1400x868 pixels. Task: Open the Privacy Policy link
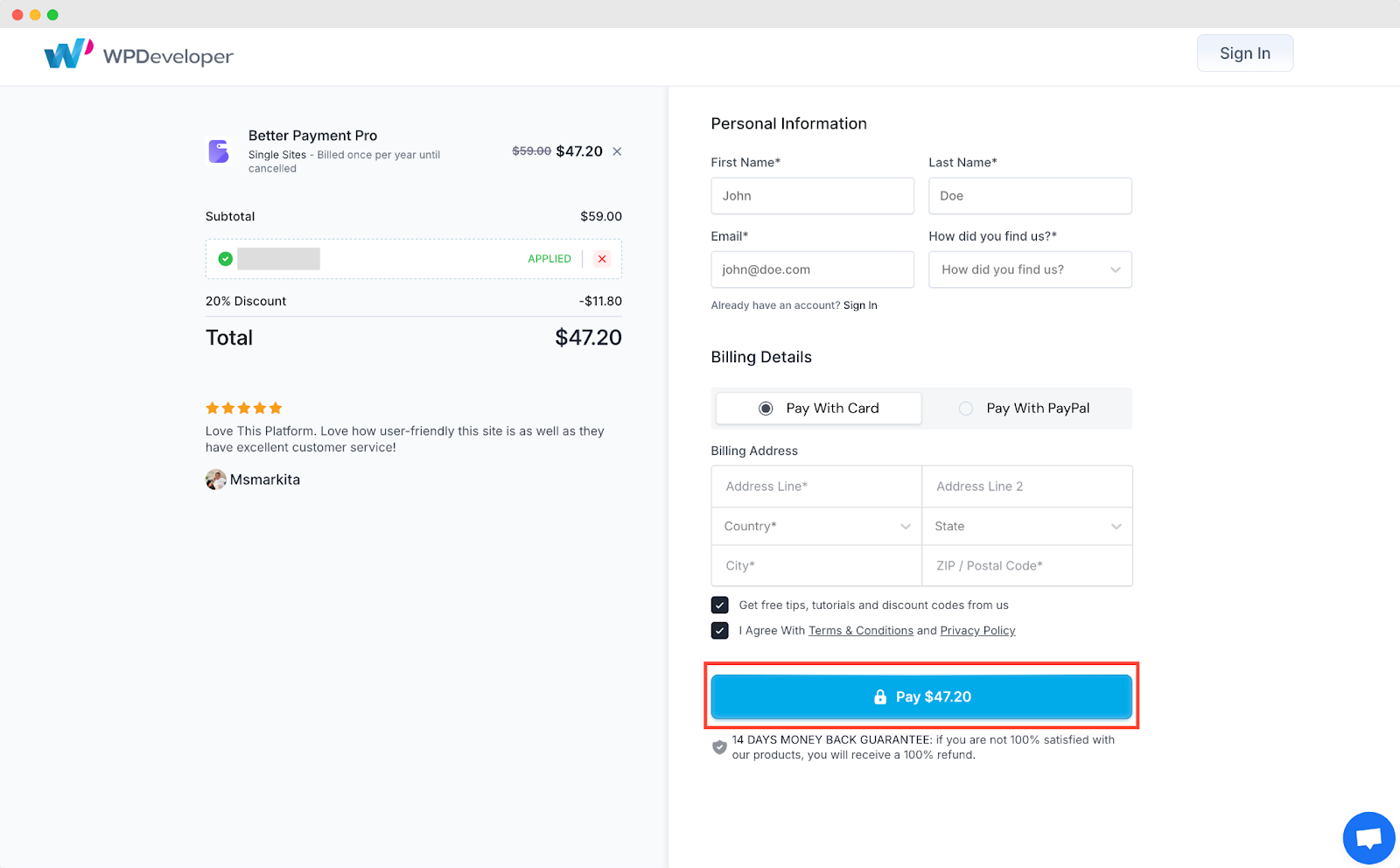977,631
